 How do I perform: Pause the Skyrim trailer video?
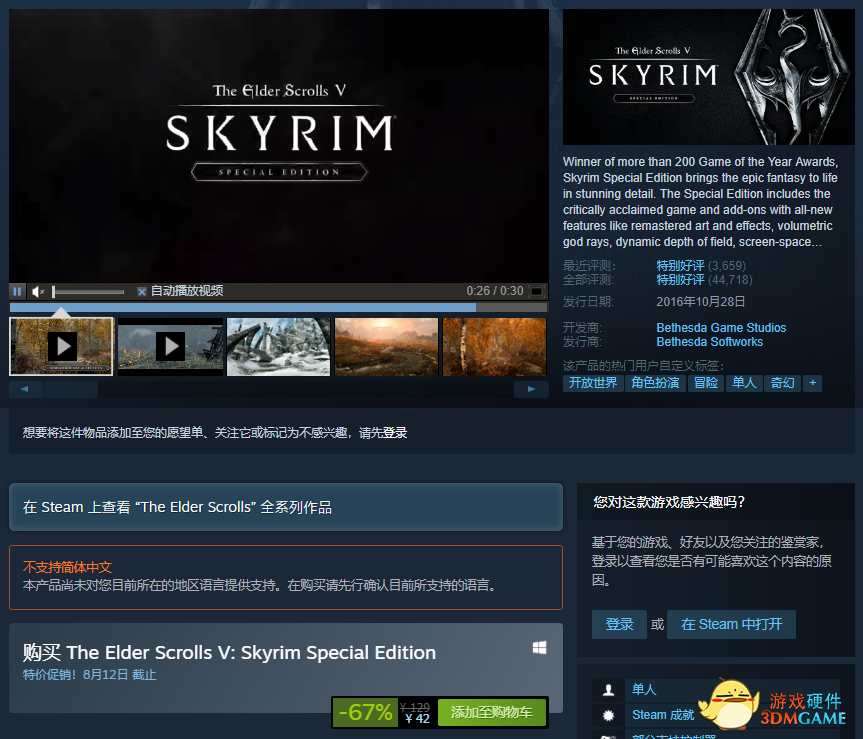pyautogui.click(x=17, y=291)
